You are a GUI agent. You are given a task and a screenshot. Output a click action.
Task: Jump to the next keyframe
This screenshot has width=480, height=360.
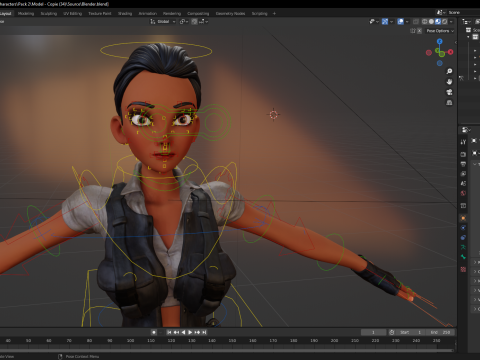(197, 332)
